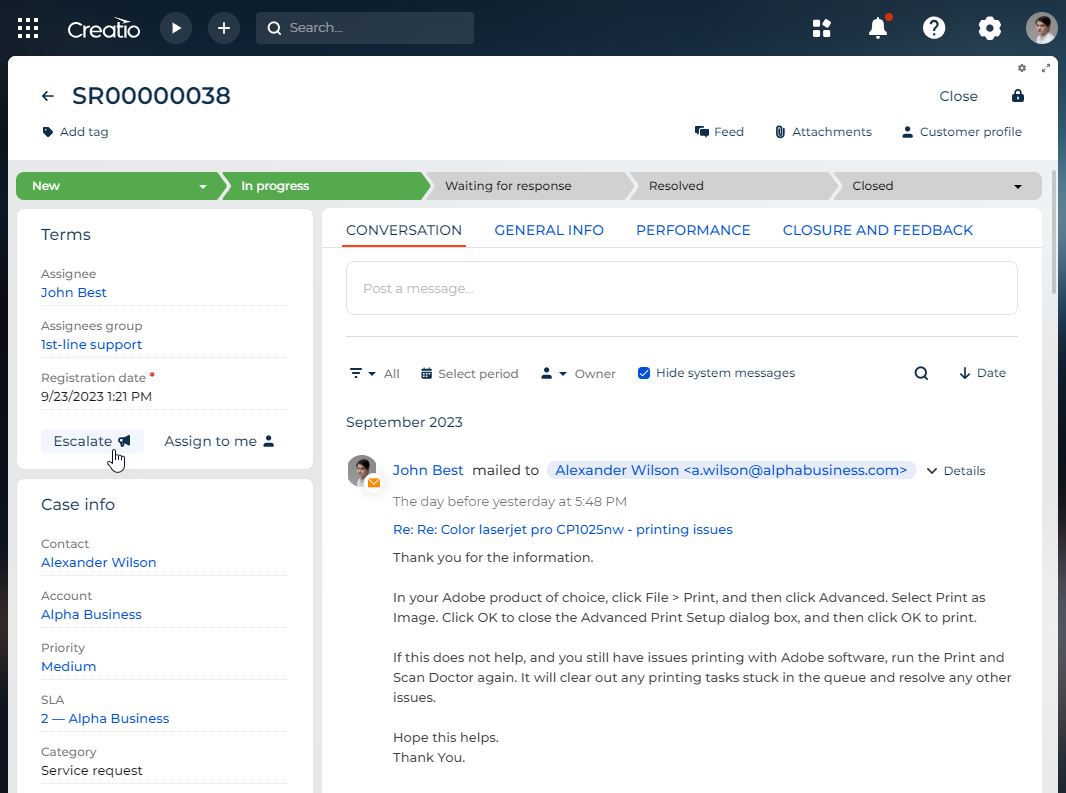Click the Service request category value
The height and width of the screenshot is (793, 1066).
coord(92,771)
